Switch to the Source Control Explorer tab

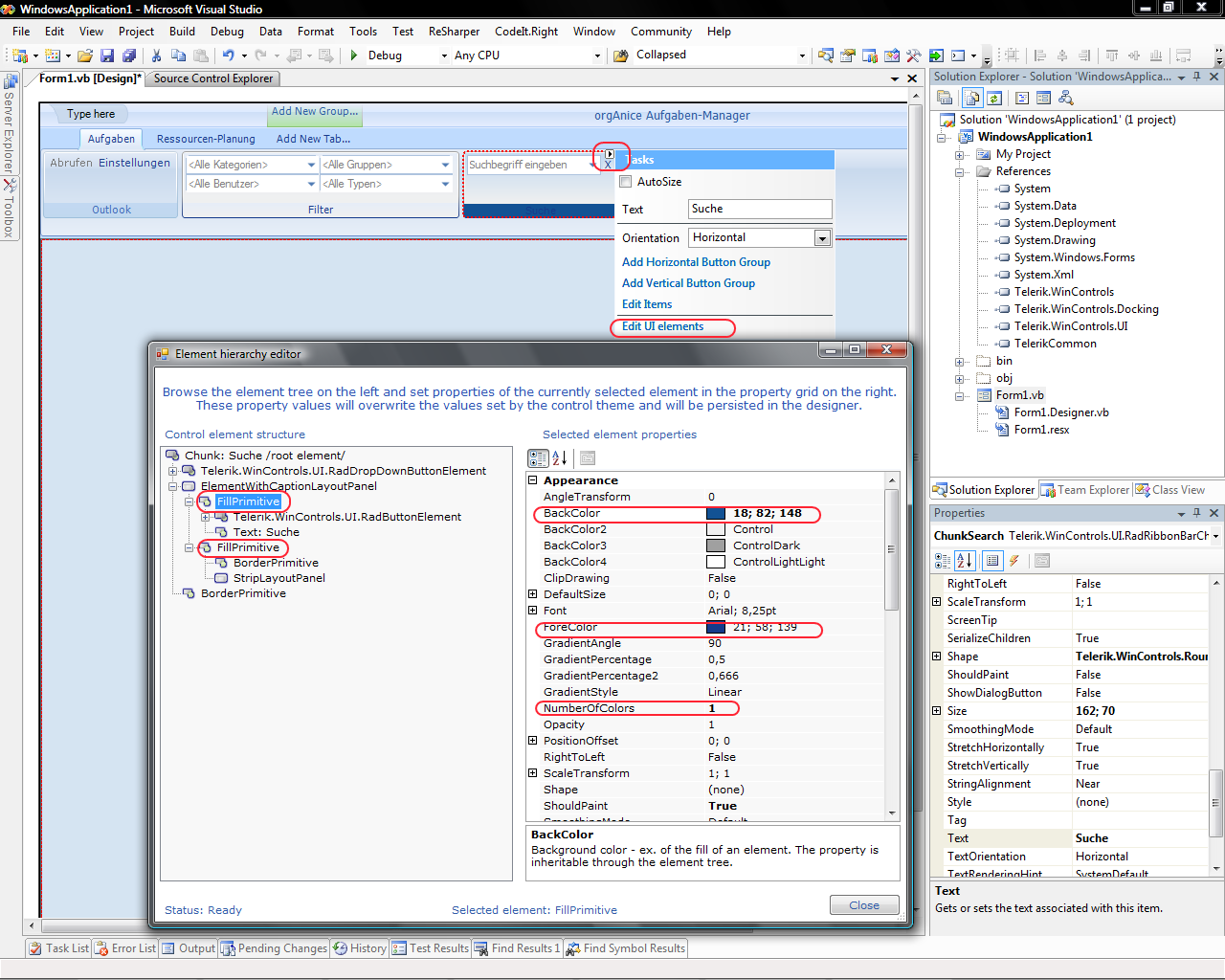[x=213, y=78]
